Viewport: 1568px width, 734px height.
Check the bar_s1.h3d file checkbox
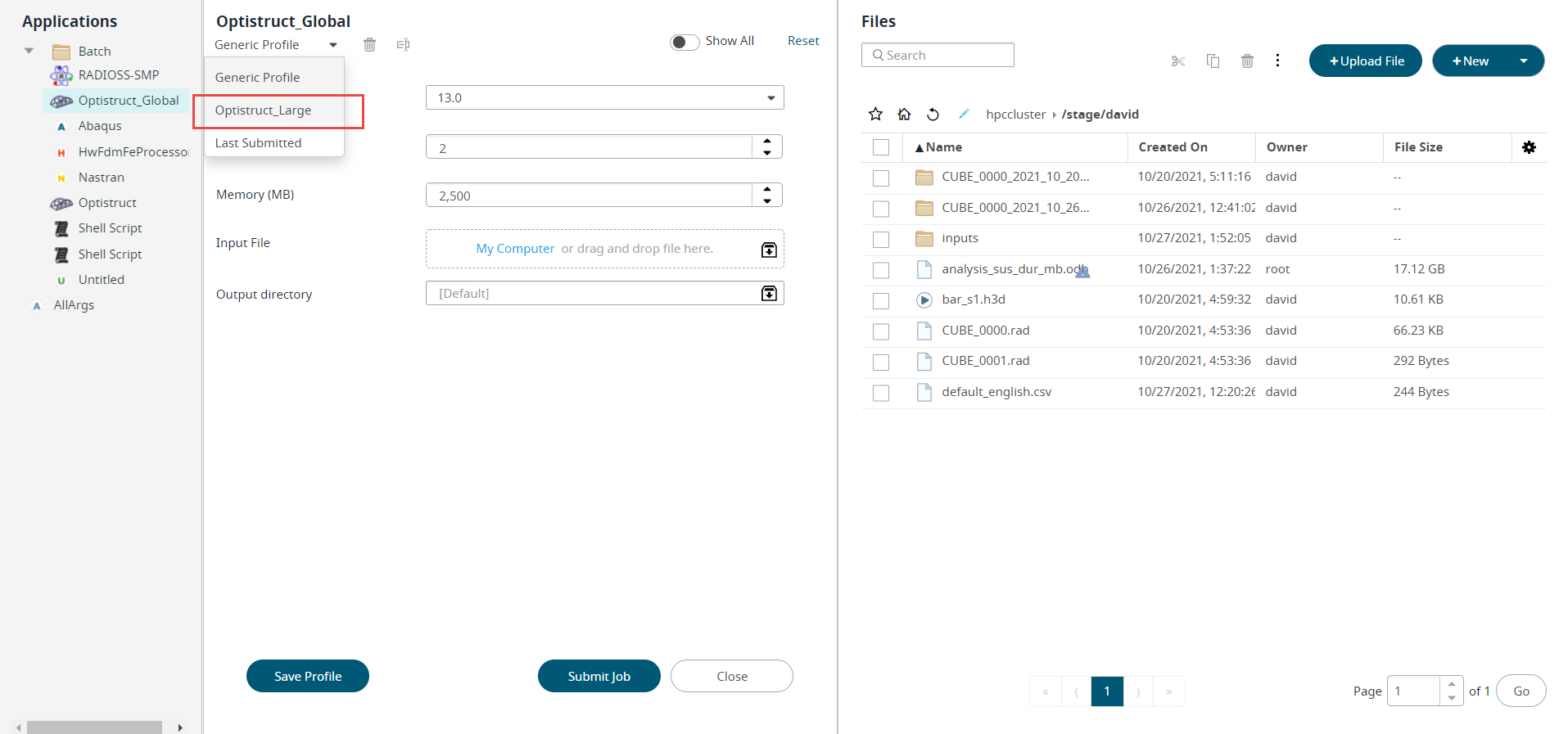pyautogui.click(x=881, y=301)
